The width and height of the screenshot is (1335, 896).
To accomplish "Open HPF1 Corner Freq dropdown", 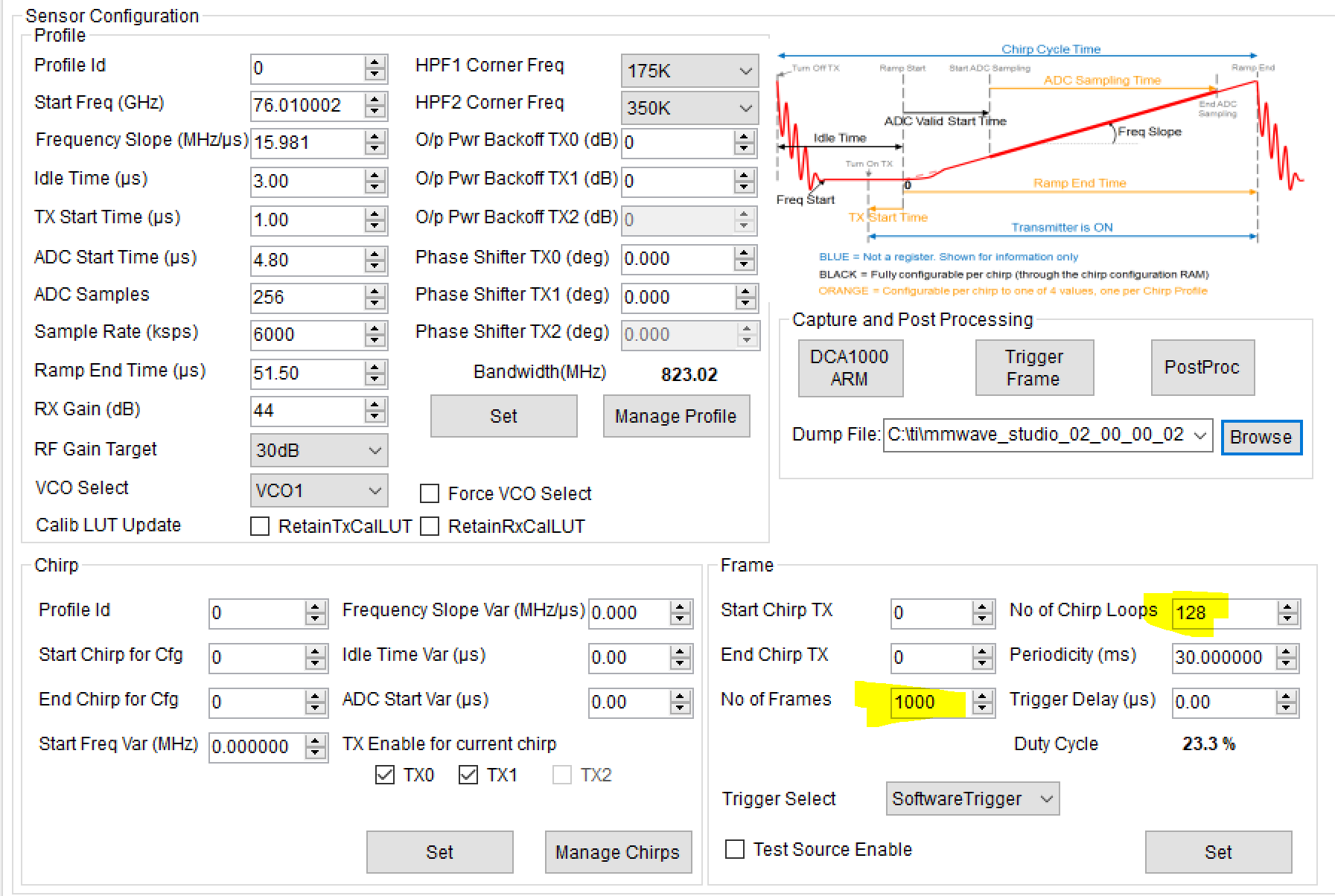I will point(689,71).
